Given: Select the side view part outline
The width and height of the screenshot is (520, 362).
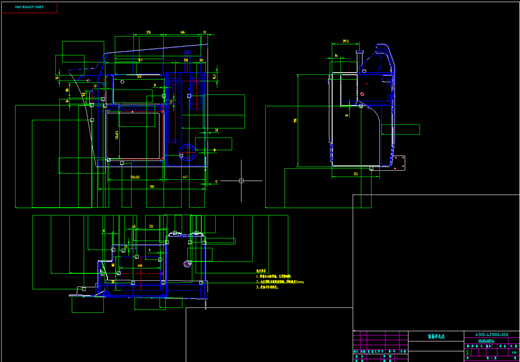Looking at the screenshot, I should click(362, 106).
